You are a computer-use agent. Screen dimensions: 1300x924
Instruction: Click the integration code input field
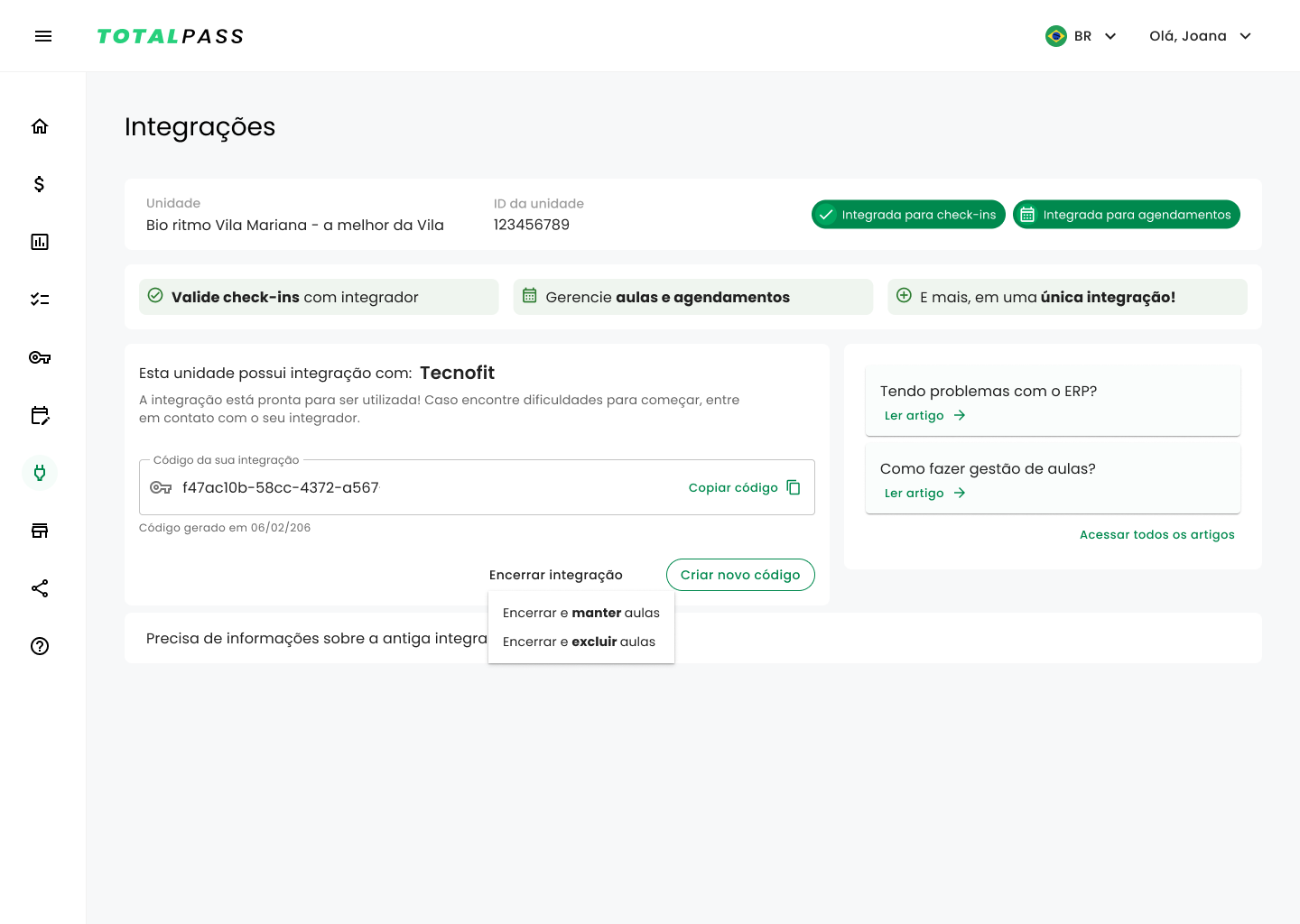pos(477,487)
